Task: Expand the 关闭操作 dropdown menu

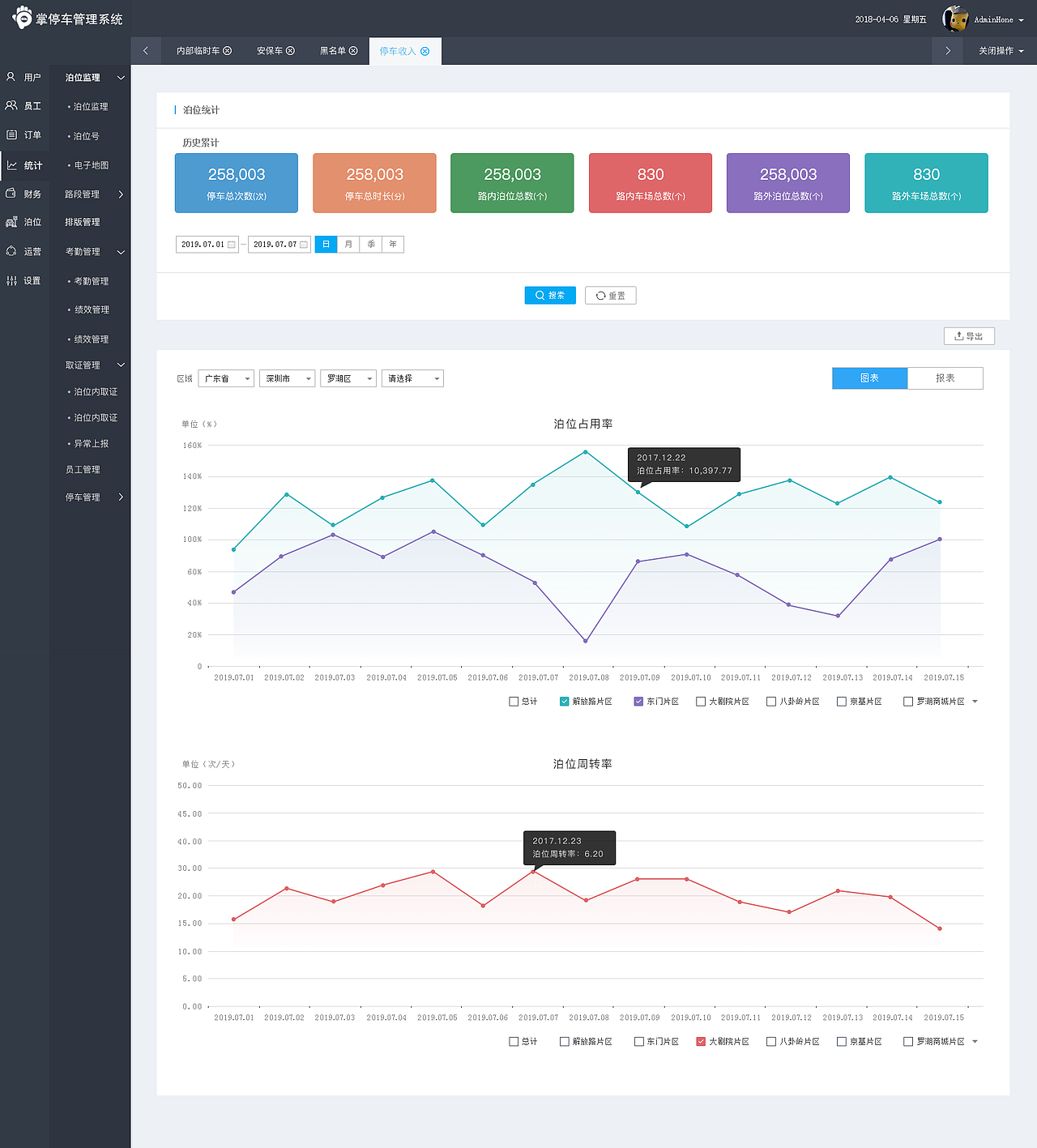Action: tap(1001, 51)
